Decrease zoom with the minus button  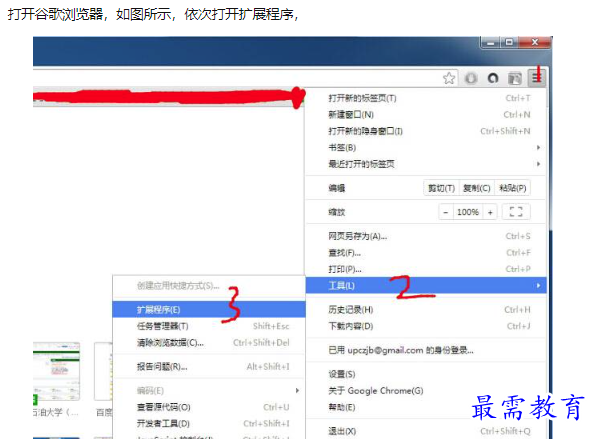[x=446, y=212]
